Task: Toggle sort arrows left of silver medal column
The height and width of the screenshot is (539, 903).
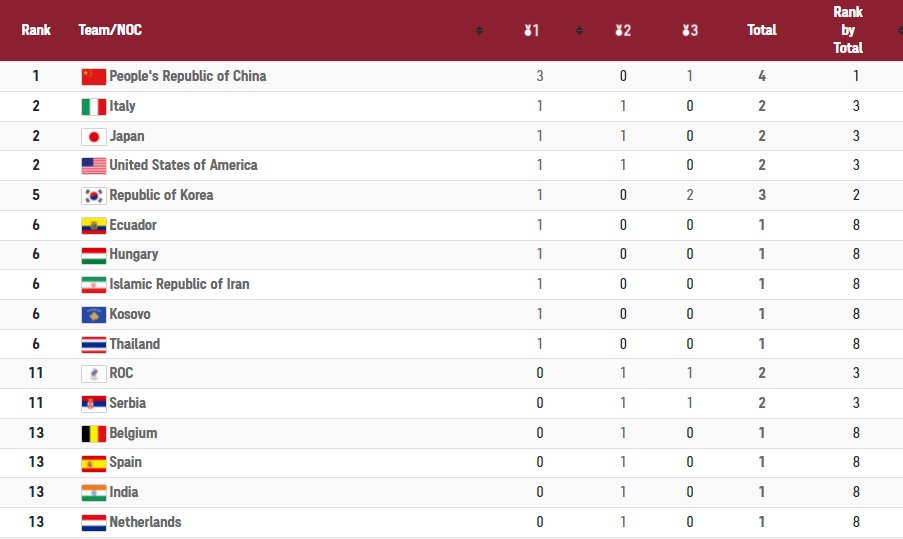Action: pyautogui.click(x=579, y=30)
